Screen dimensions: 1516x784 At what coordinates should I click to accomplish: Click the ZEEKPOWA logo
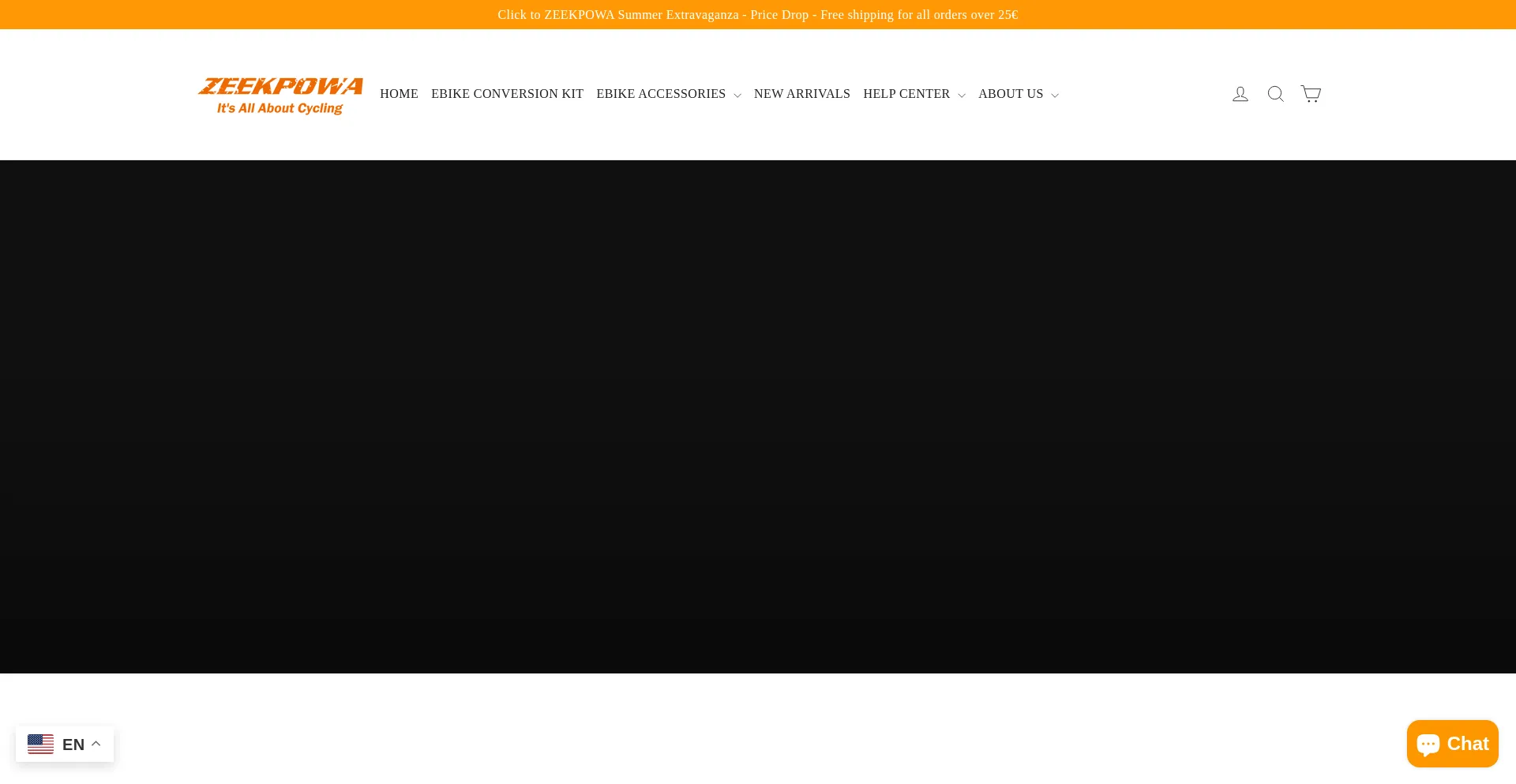(x=280, y=96)
